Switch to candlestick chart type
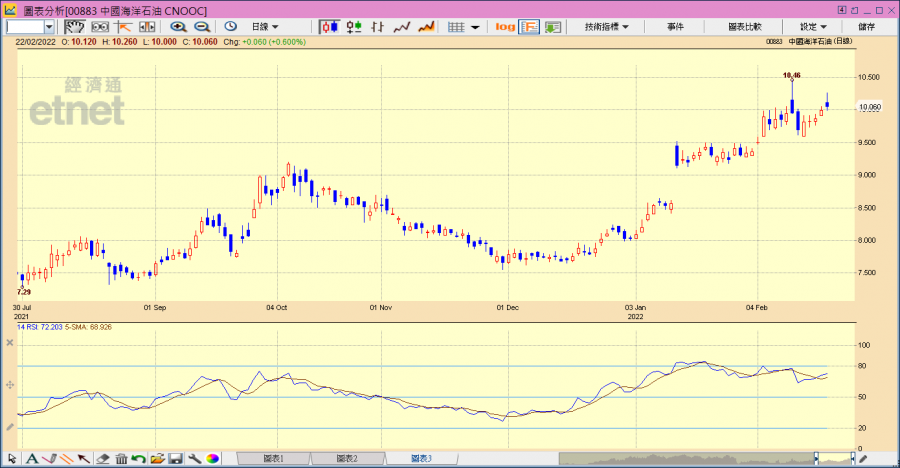Viewport: 900px width, 468px height. (329, 27)
